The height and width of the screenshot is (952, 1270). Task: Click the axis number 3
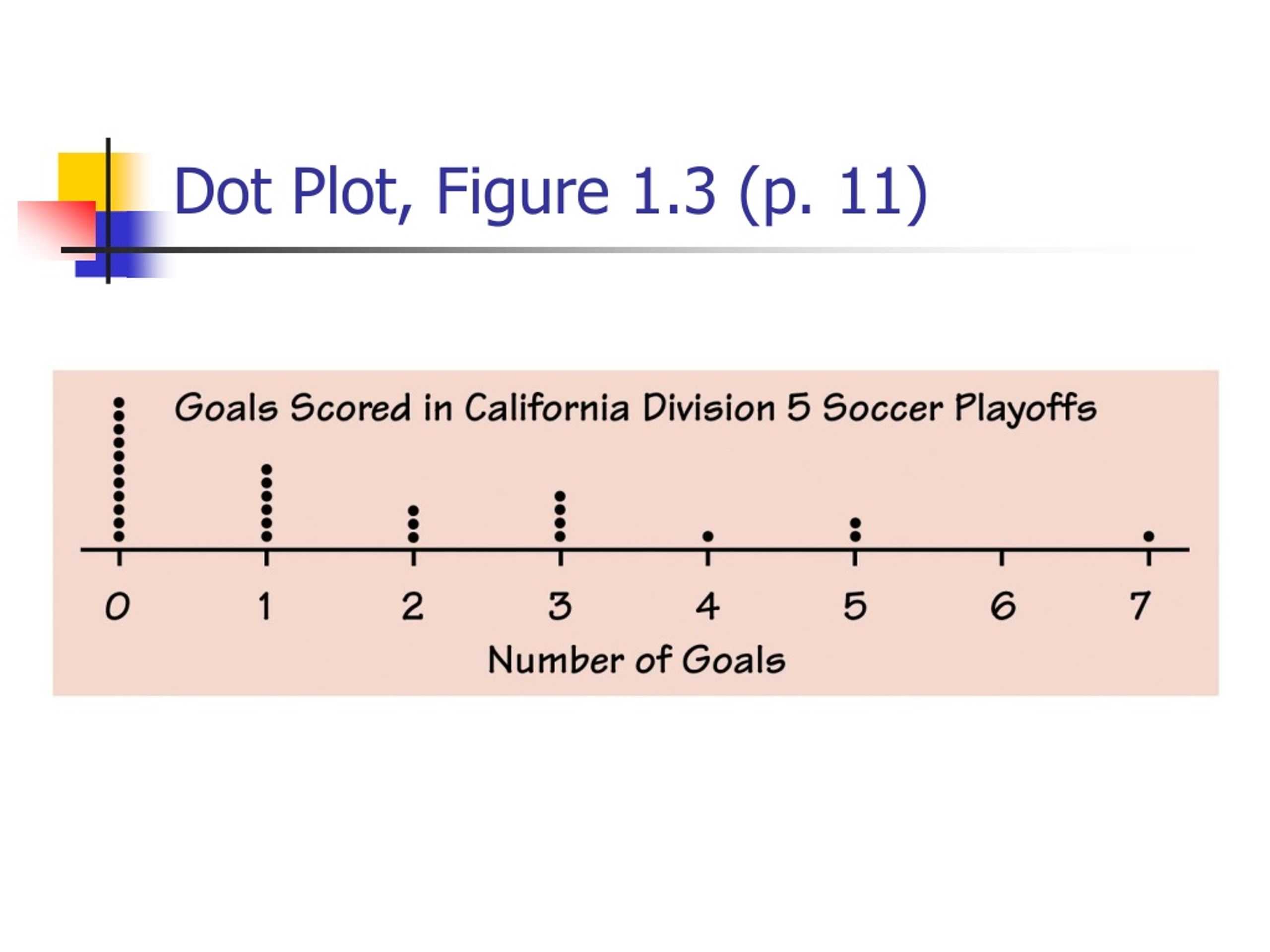pos(560,606)
